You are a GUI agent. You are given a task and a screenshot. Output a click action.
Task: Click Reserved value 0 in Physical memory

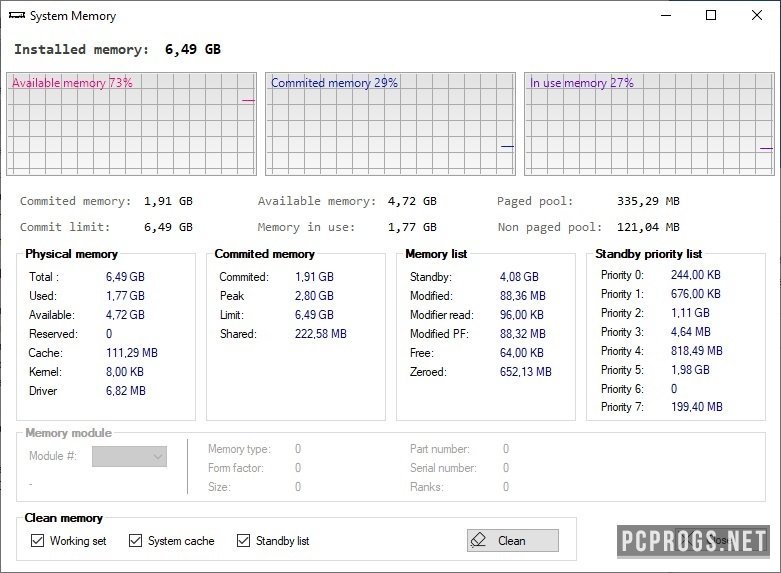109,334
